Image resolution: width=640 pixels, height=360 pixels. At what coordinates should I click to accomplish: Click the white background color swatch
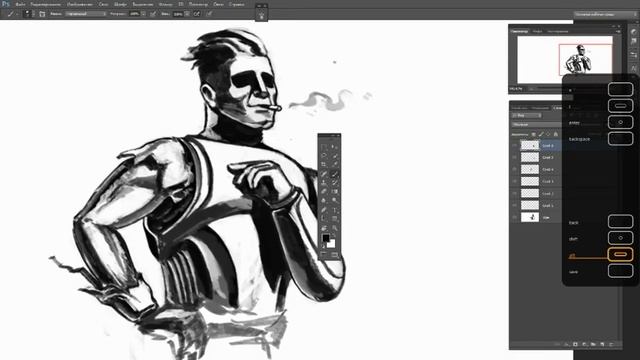(332, 244)
